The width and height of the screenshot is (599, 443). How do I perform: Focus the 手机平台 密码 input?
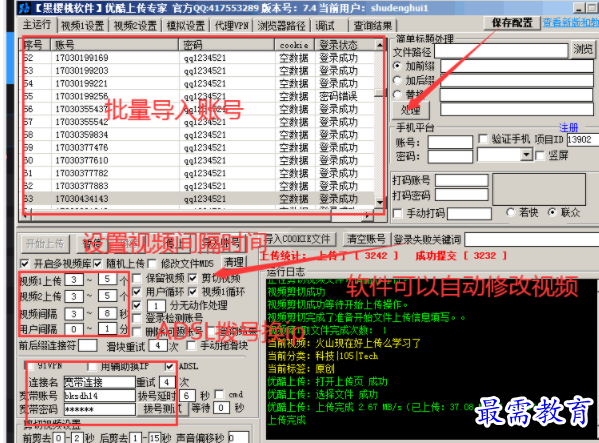[x=450, y=157]
